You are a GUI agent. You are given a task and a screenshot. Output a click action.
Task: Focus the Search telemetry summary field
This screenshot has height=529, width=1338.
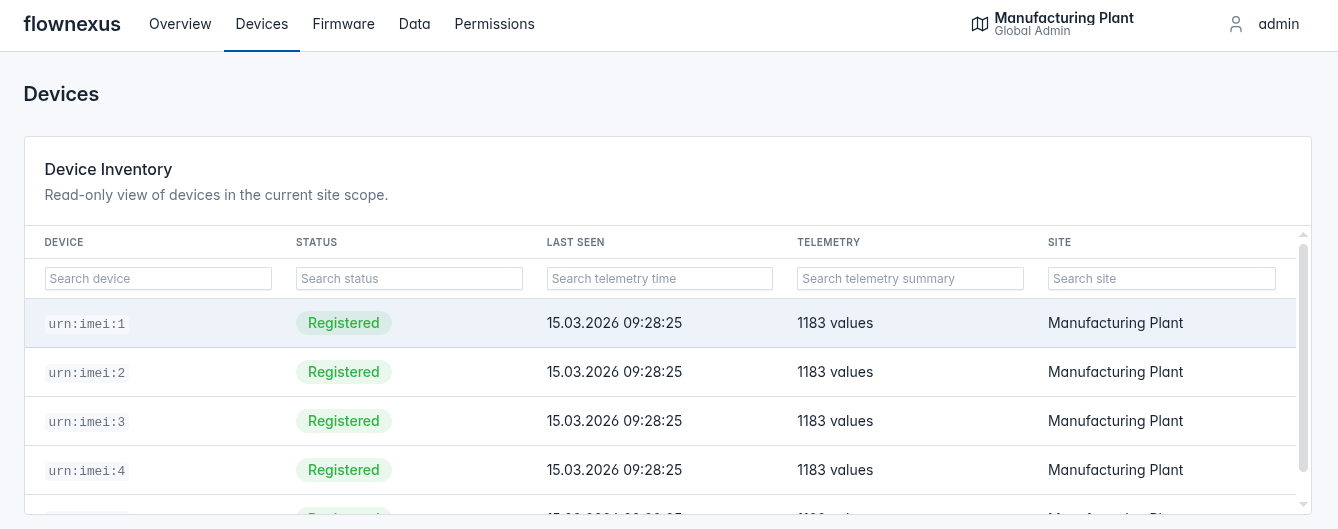pyautogui.click(x=910, y=279)
